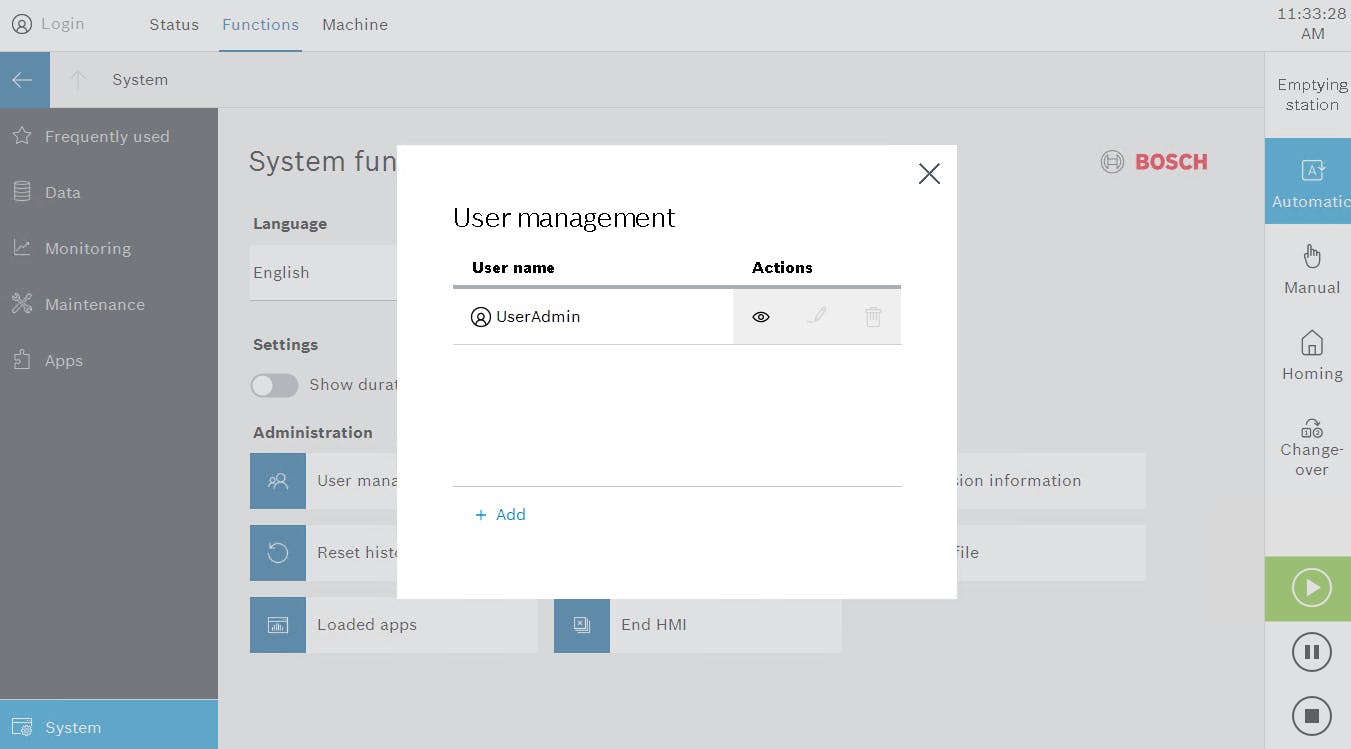Click the eye icon for UserAdmin
This screenshot has height=749, width=1351.
click(x=761, y=317)
